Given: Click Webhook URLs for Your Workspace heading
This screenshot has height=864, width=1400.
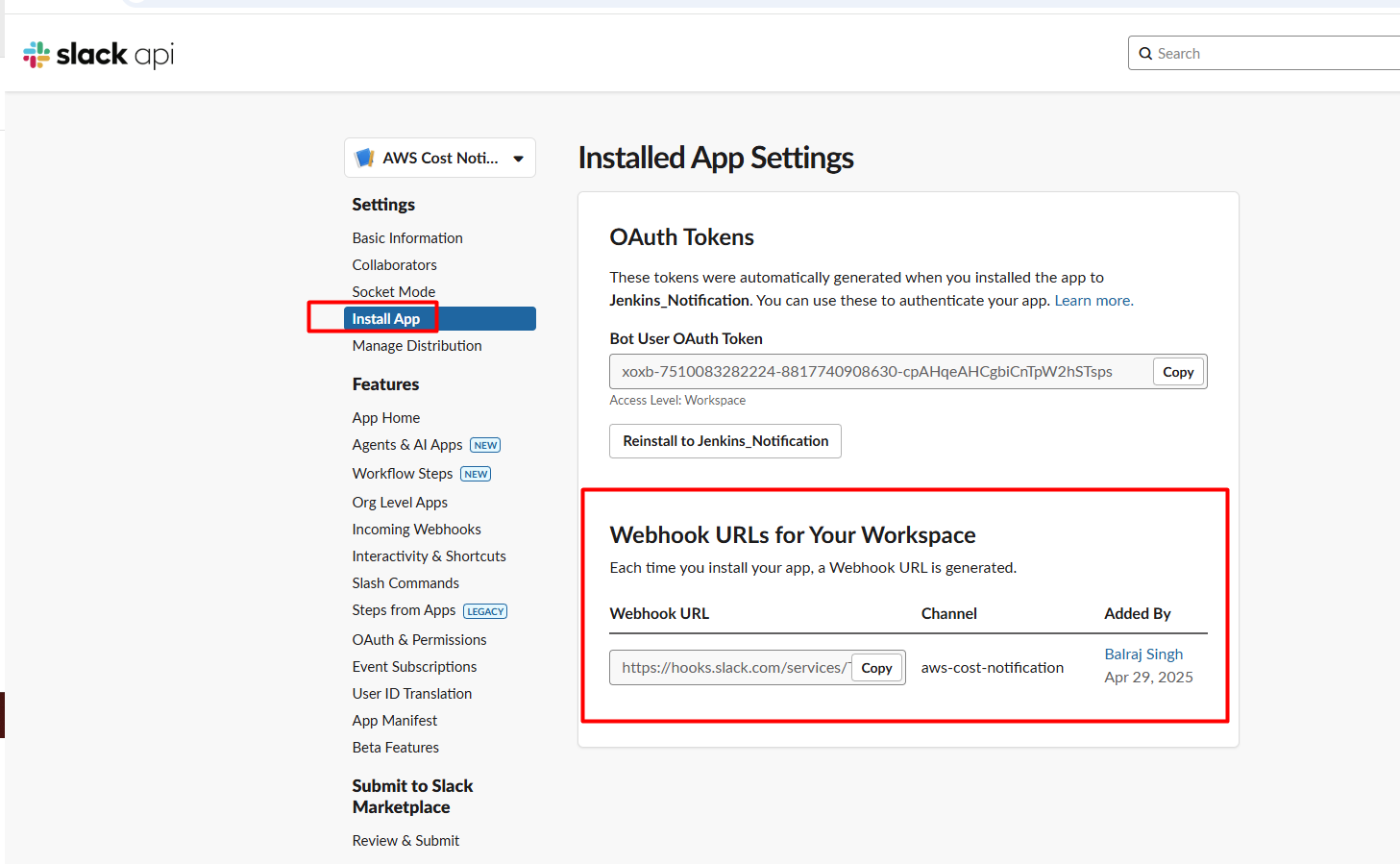Looking at the screenshot, I should pos(793,535).
